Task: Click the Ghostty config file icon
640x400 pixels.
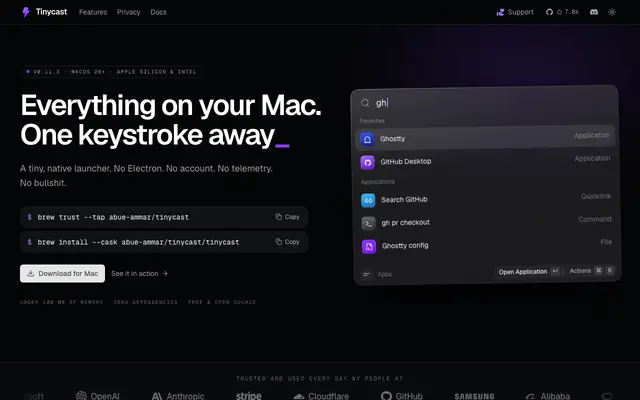Action: (x=369, y=247)
